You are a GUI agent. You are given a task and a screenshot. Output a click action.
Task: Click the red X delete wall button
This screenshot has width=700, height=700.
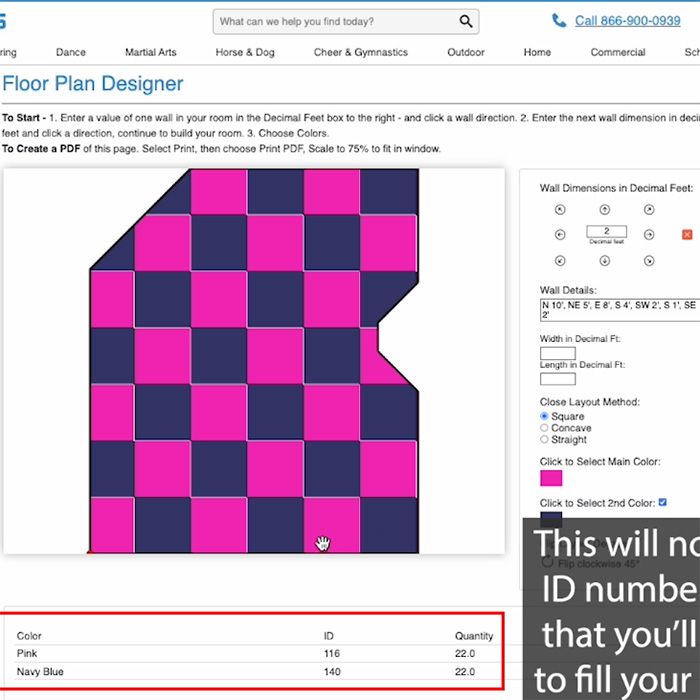pyautogui.click(x=687, y=234)
